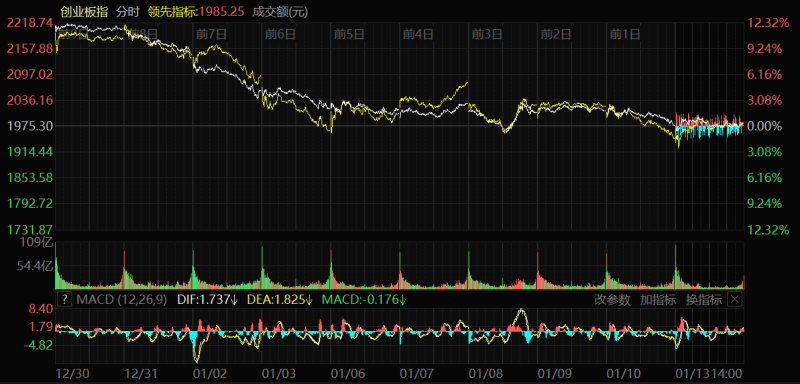The height and width of the screenshot is (384, 800).
Task: Click 加指标 to add an indicator
Action: pyautogui.click(x=658, y=300)
